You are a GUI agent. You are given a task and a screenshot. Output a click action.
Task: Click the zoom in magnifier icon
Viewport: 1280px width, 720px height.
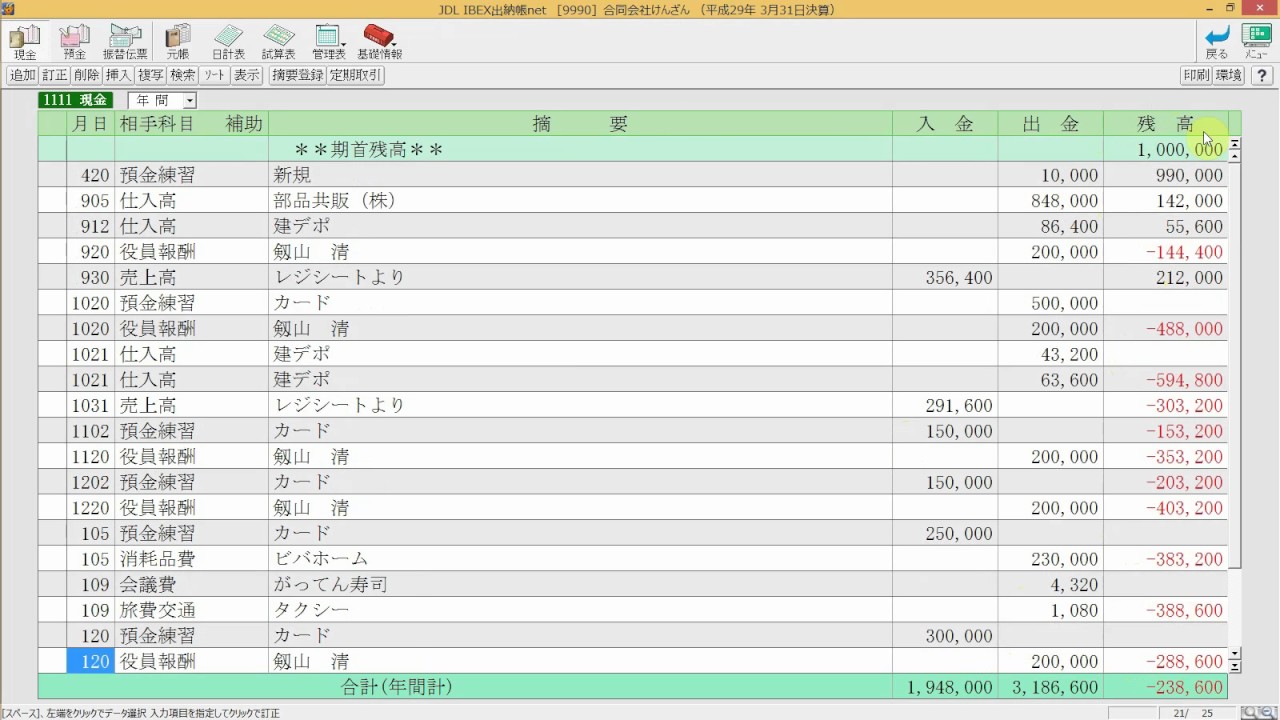(1248, 713)
